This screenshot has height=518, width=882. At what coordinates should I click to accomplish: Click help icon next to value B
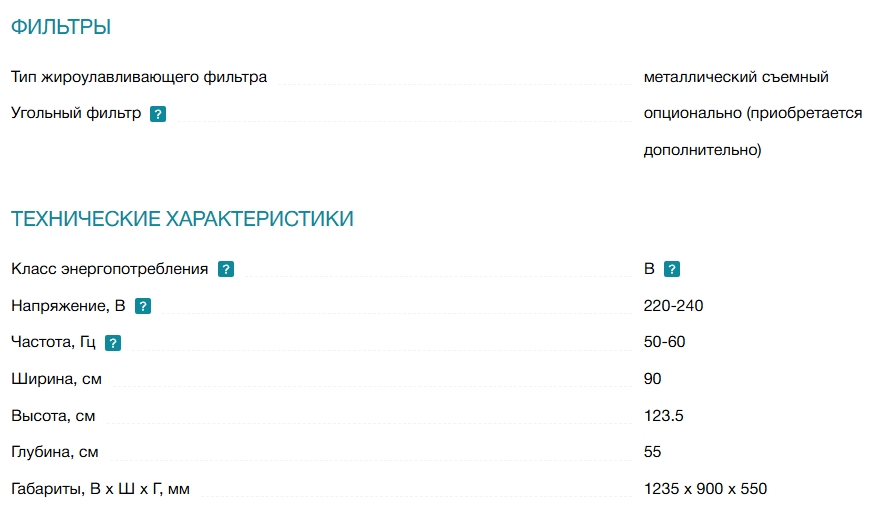672,269
